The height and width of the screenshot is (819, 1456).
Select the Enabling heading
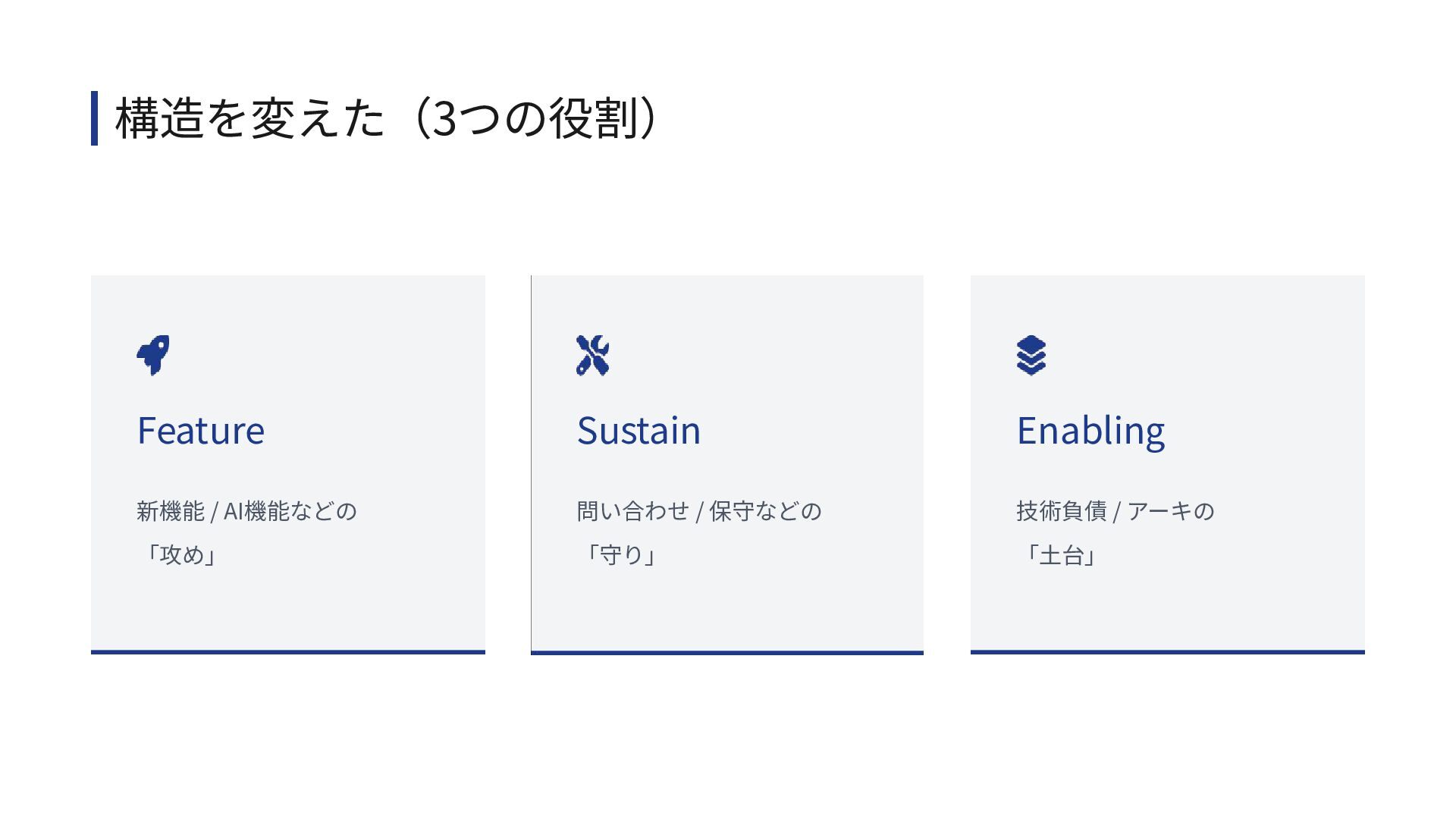[1090, 431]
